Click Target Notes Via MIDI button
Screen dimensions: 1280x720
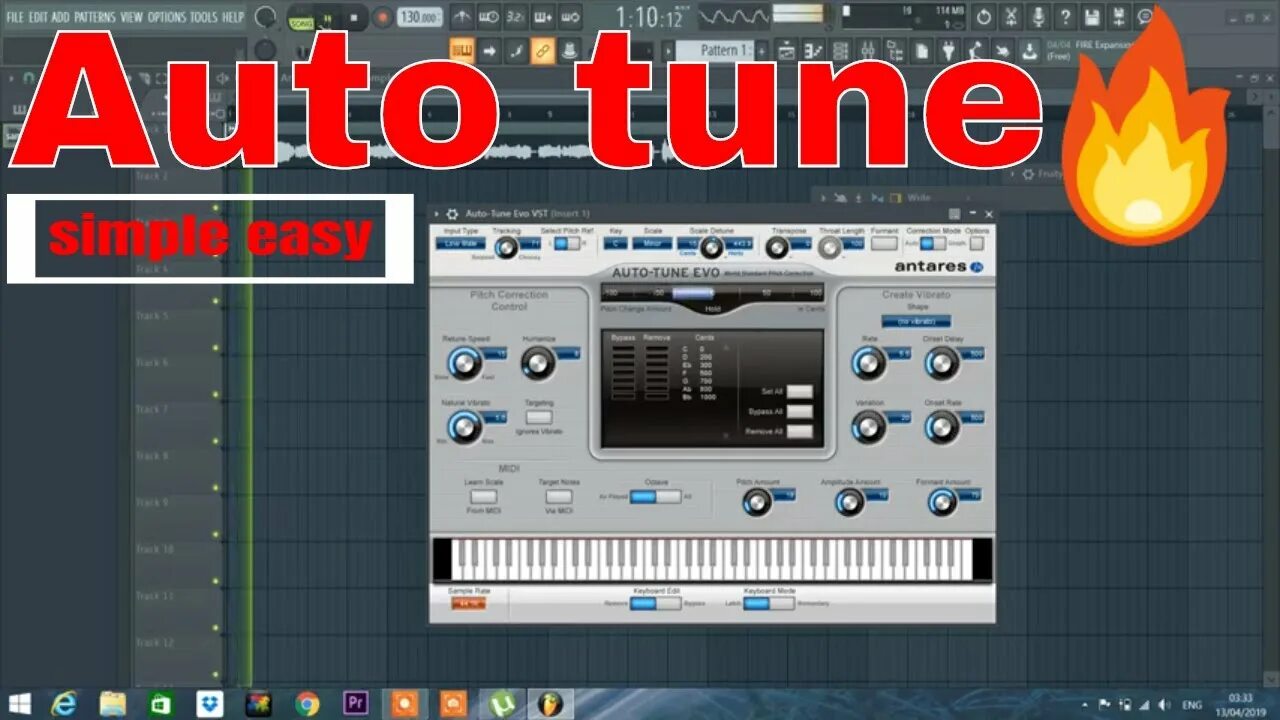tap(559, 496)
